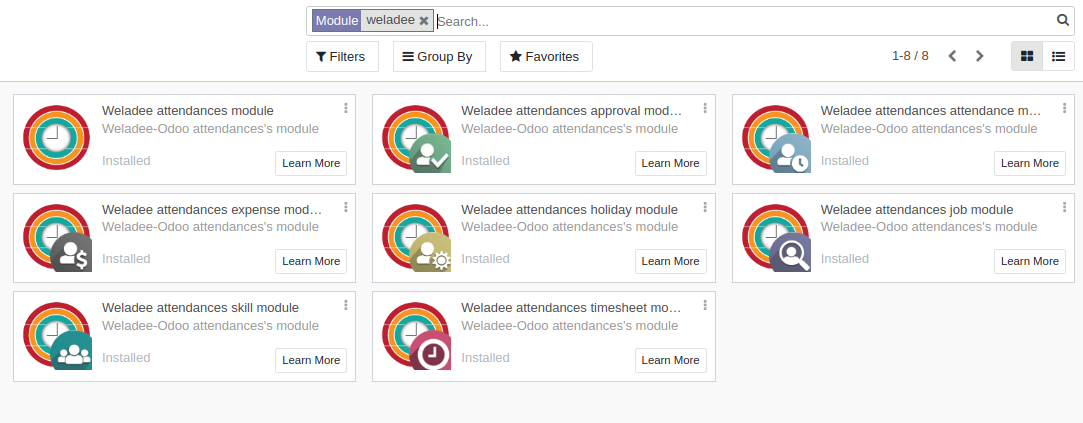Click the Module facet label in search
Screen dimensions: 1083x423
(x=337, y=21)
